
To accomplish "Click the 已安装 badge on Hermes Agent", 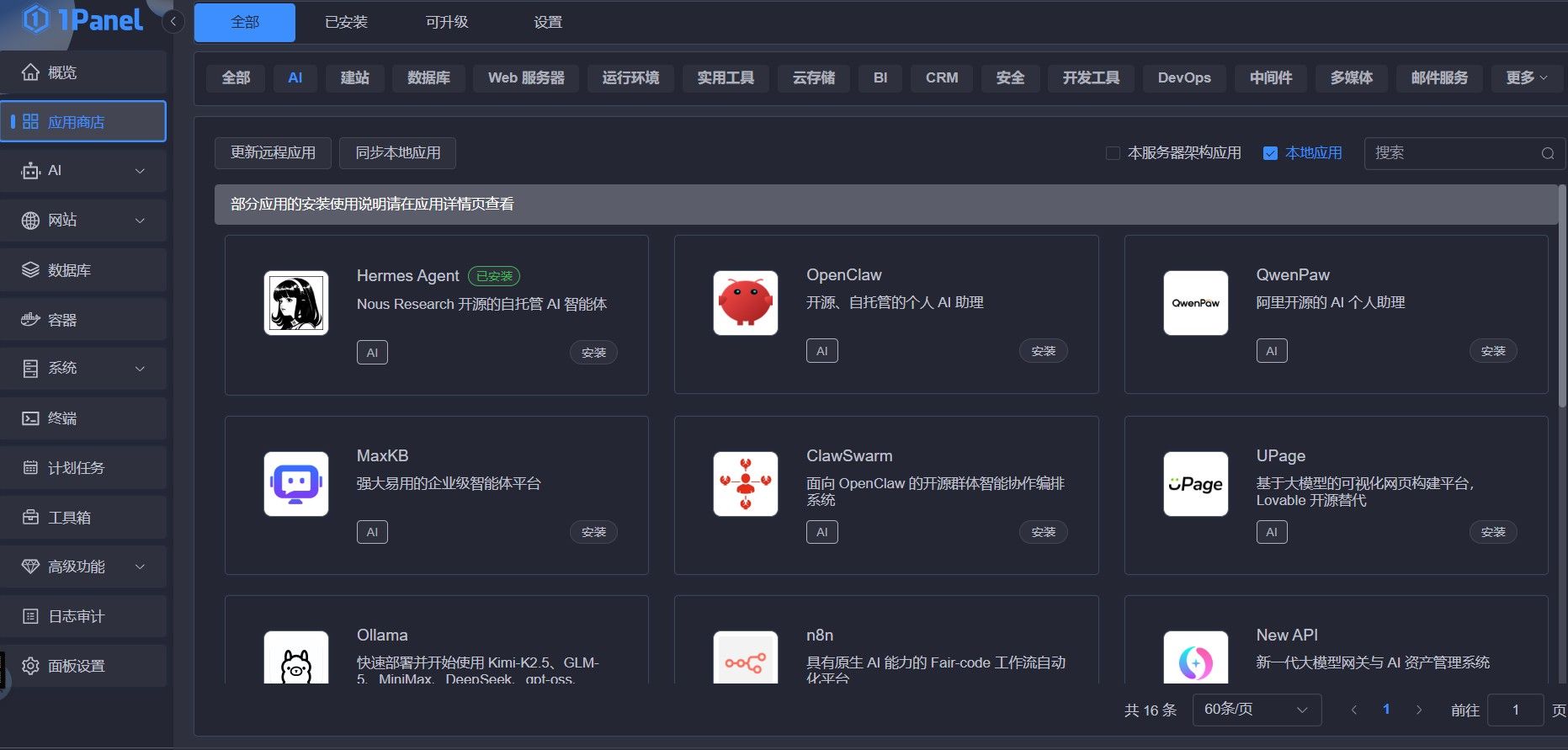I will click(494, 276).
